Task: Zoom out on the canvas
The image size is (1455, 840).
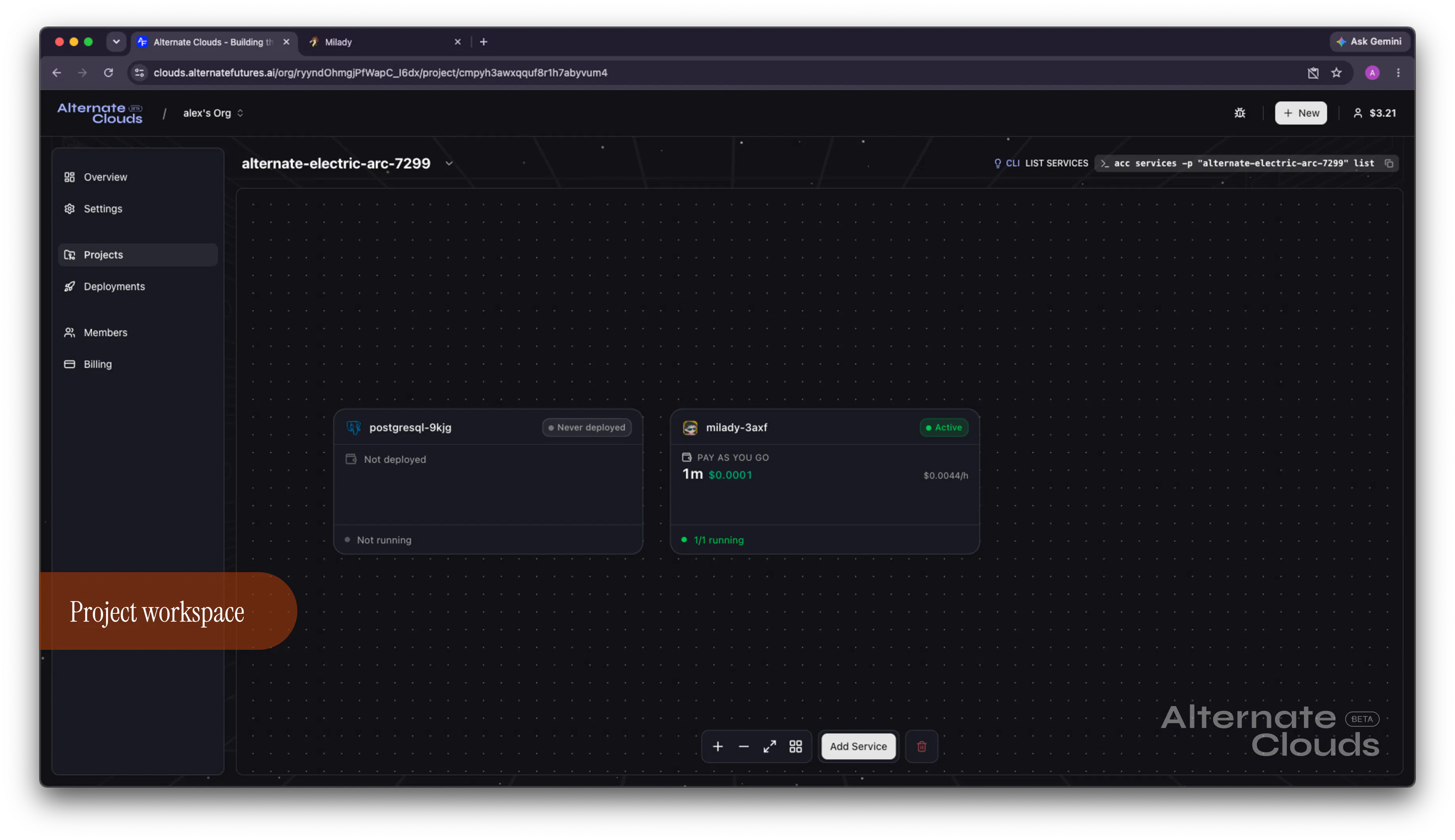Action: 743,746
